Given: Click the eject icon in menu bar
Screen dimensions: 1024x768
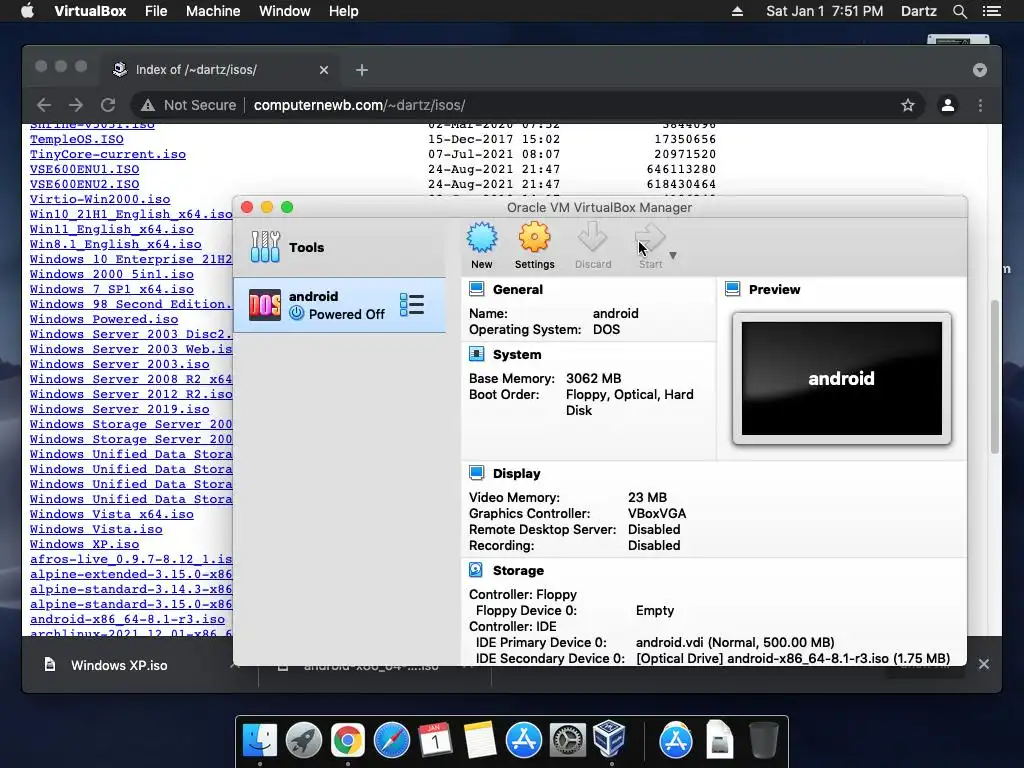Looking at the screenshot, I should point(737,11).
